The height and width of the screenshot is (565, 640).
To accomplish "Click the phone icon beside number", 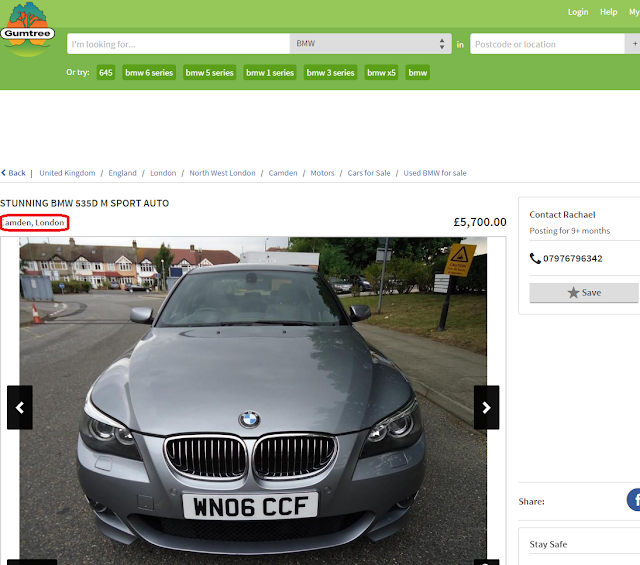I will click(535, 258).
